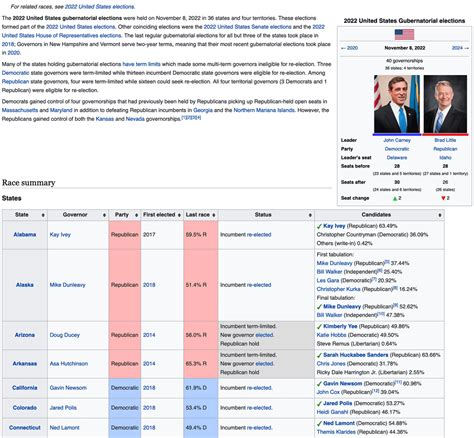
Task: Follow the 'have term limits' link
Action: (x=141, y=64)
